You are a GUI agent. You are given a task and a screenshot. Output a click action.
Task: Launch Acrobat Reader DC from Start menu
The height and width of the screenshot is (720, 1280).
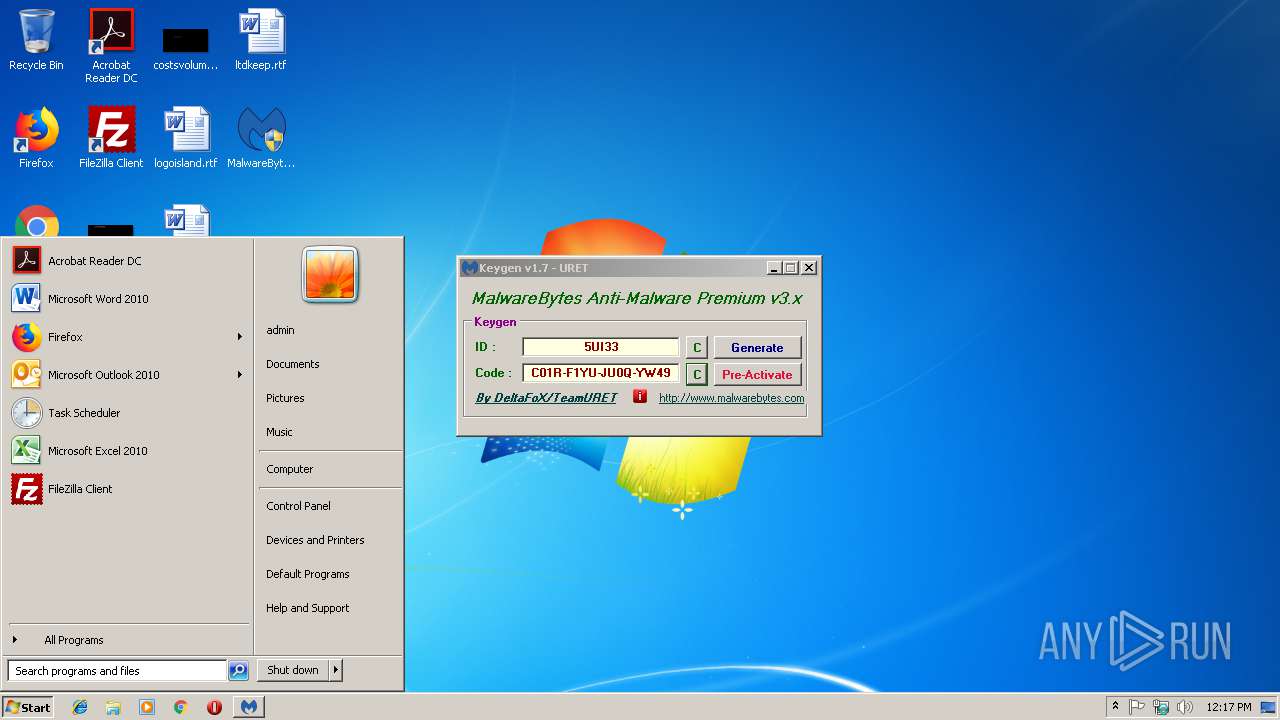(128, 261)
